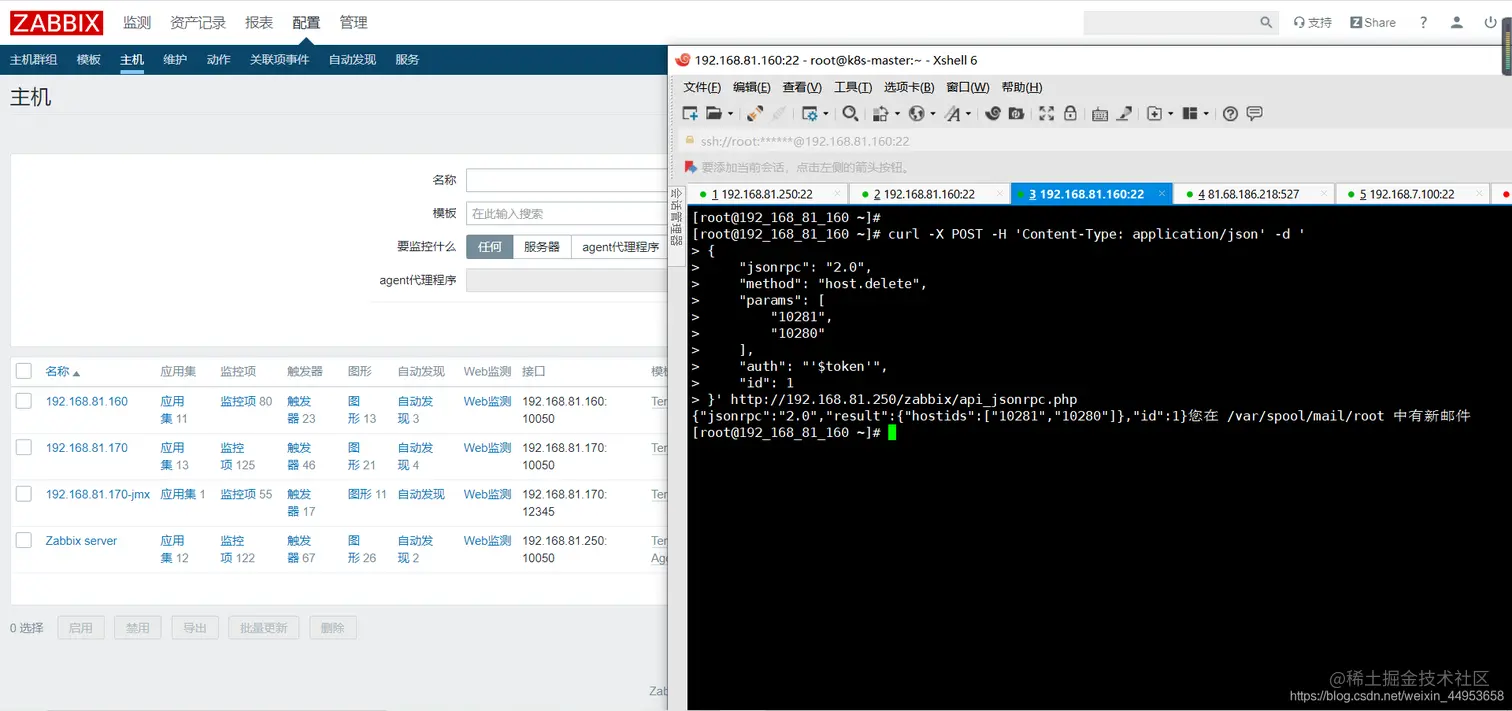Open dropdown arrow beside new tab plus icon
This screenshot has width=1512, height=711.
tap(1170, 114)
